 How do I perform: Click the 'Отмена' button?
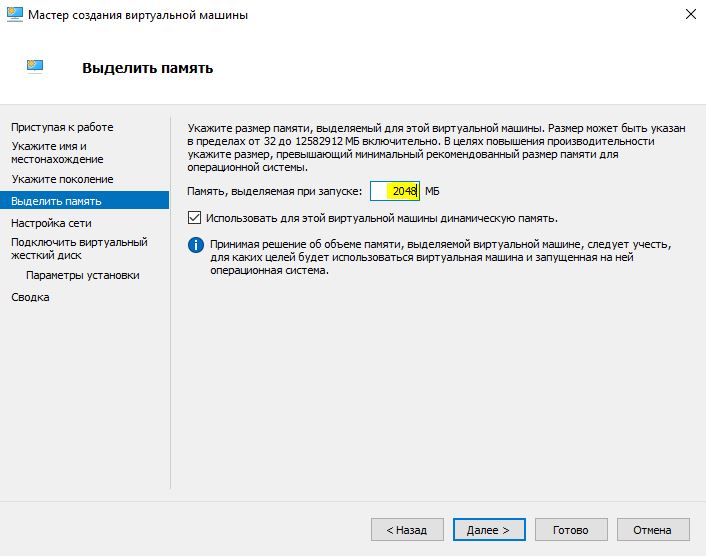click(653, 530)
